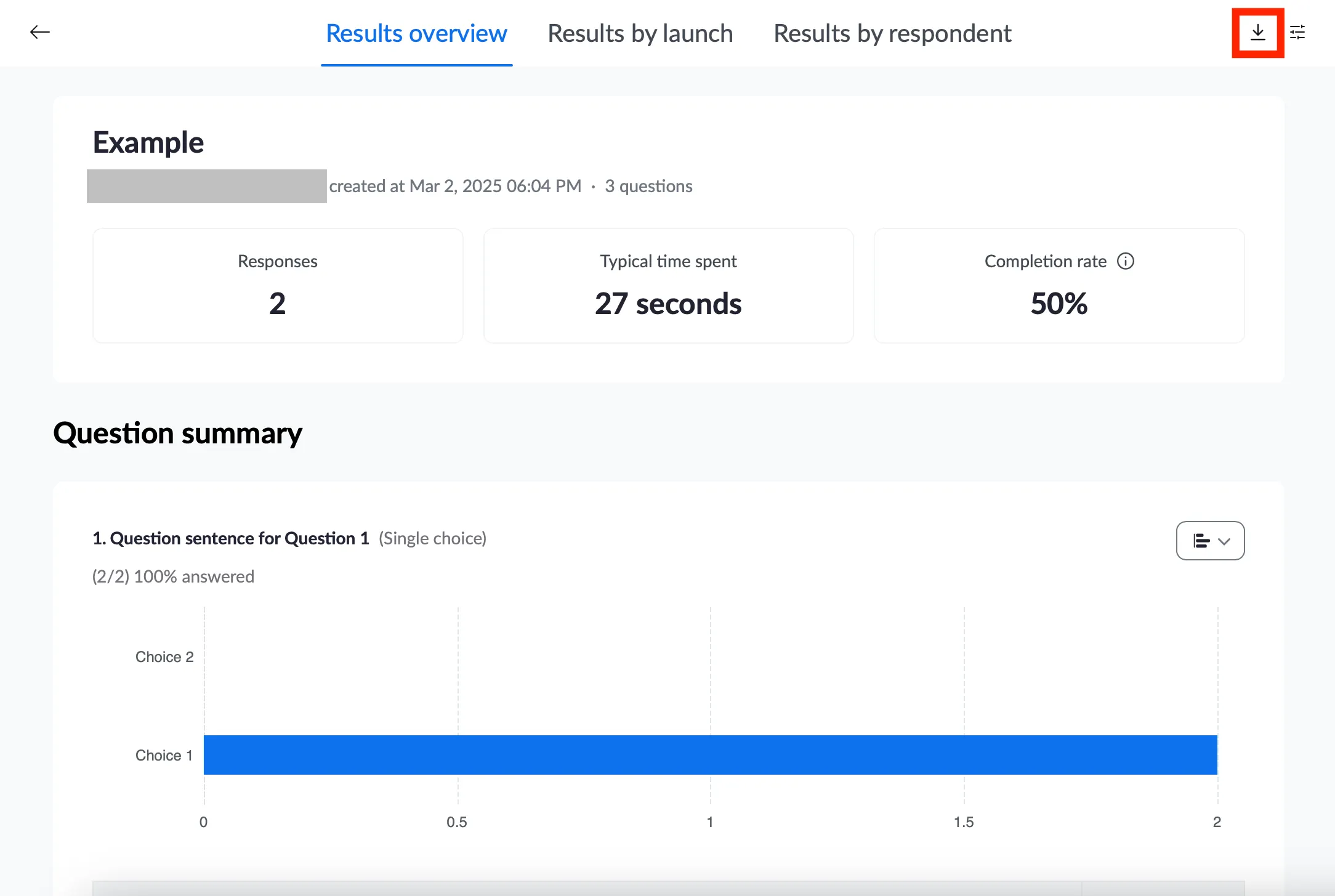This screenshot has height=896, width=1335.
Task: Select the Results overview tab
Action: point(416,33)
